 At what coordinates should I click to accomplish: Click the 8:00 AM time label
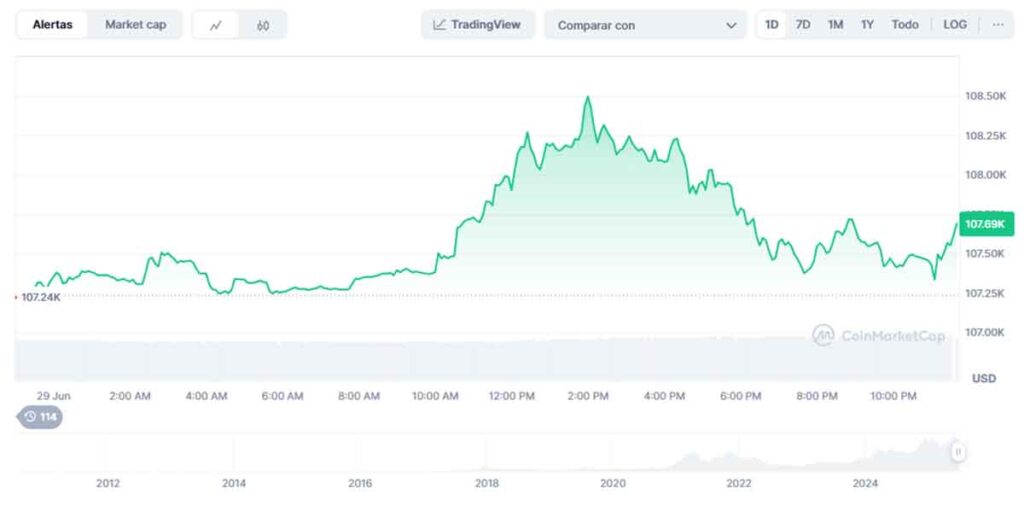click(x=359, y=396)
